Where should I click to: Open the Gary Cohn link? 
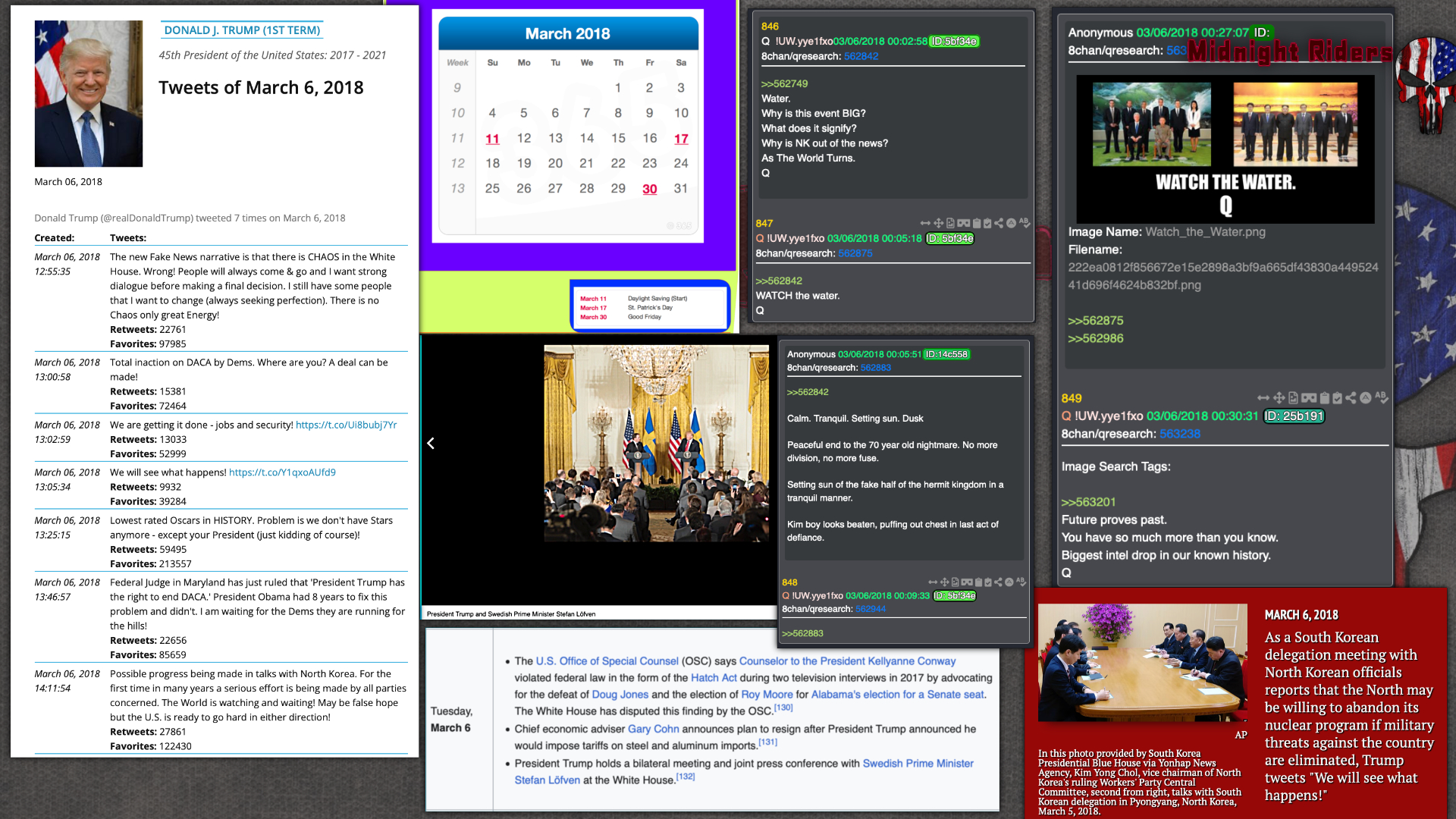click(653, 729)
